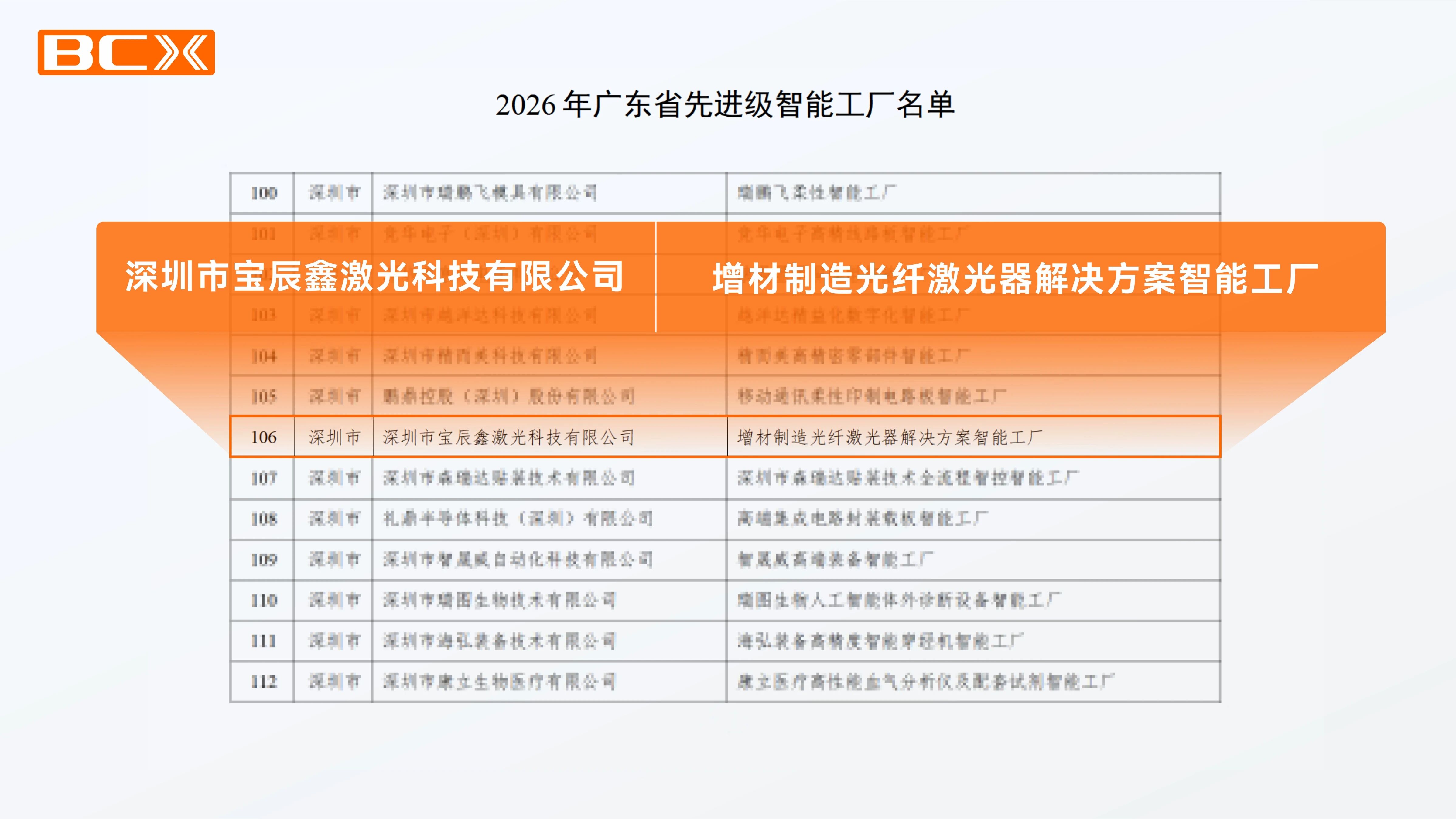Click the factory name cell in row 111
The height and width of the screenshot is (819, 1456).
tap(973, 641)
